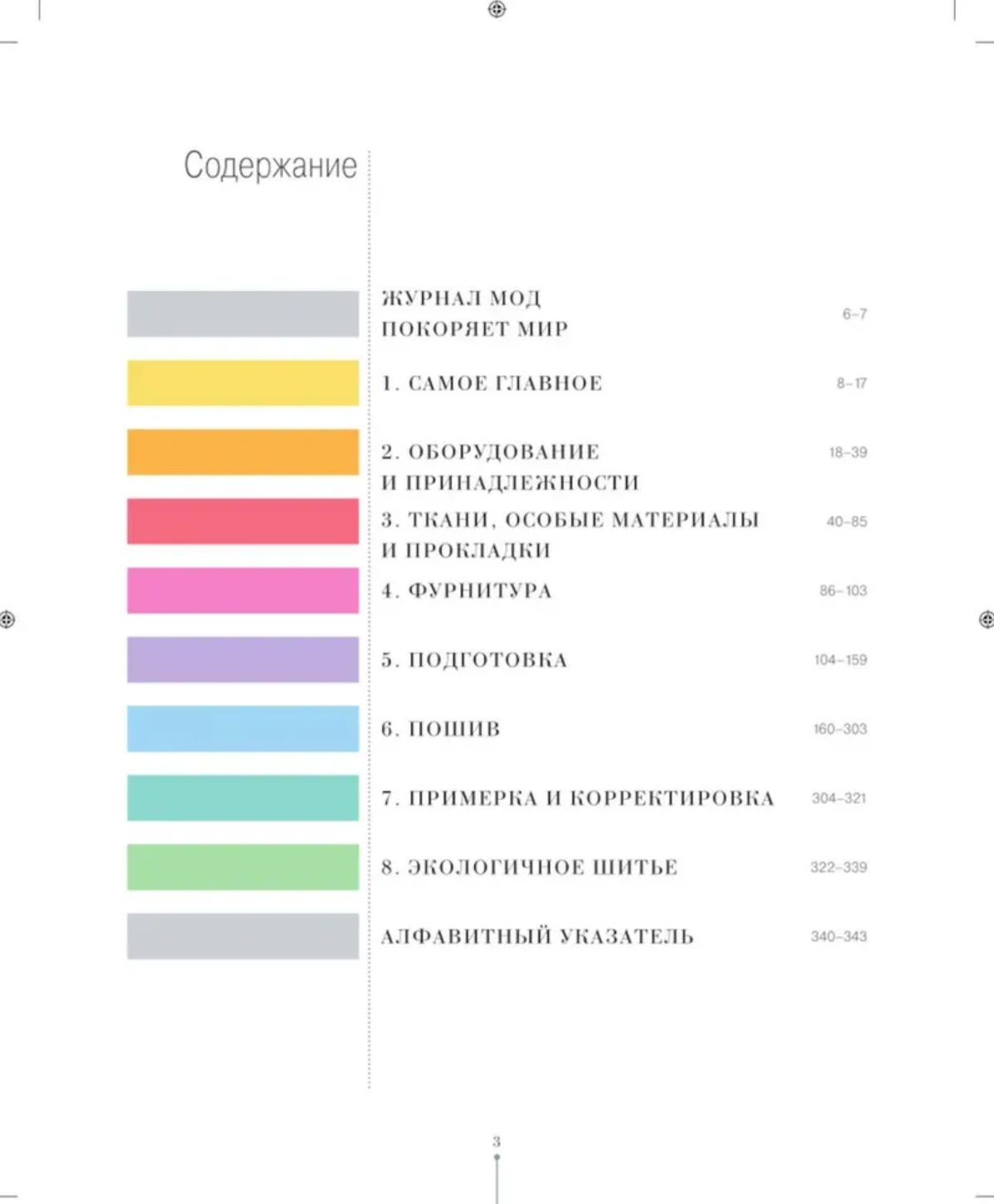Click page number 3 at bottom
Viewport: 994px width, 1204px height.
[x=497, y=1142]
